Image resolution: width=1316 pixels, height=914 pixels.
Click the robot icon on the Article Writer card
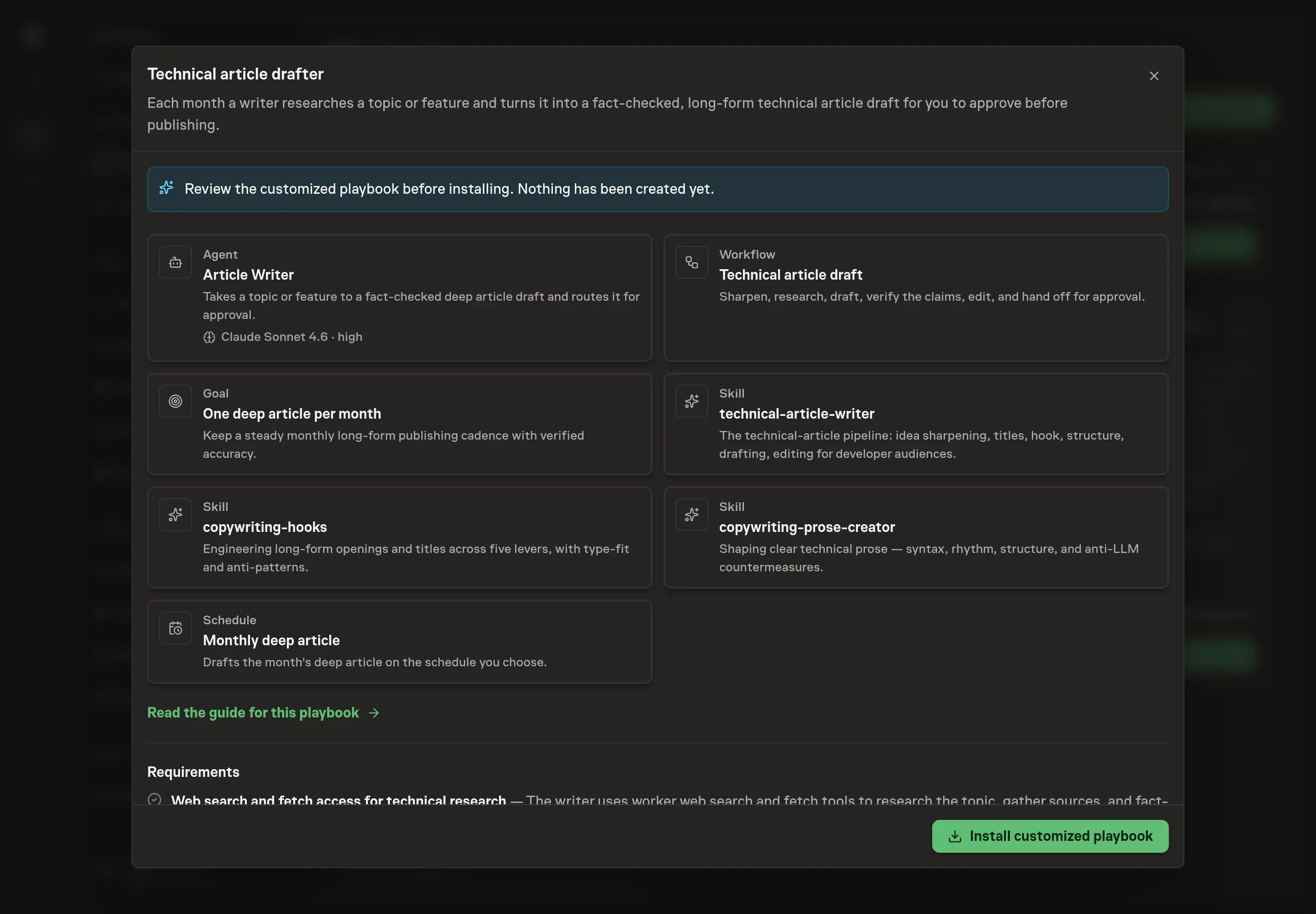175,262
